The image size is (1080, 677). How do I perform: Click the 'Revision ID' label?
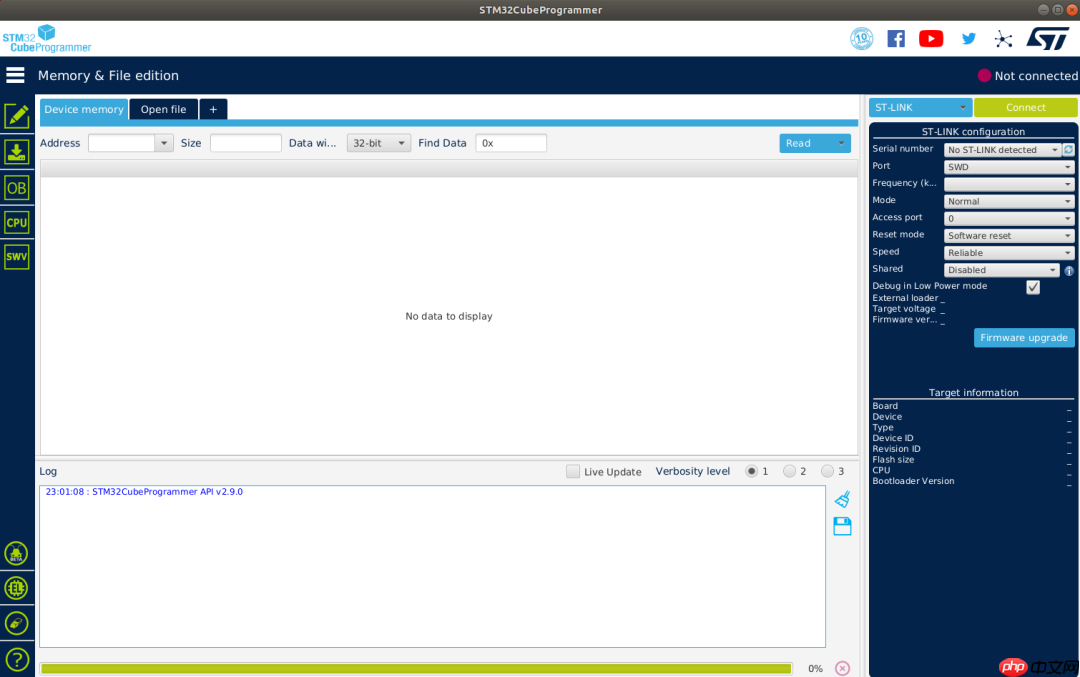pos(896,448)
